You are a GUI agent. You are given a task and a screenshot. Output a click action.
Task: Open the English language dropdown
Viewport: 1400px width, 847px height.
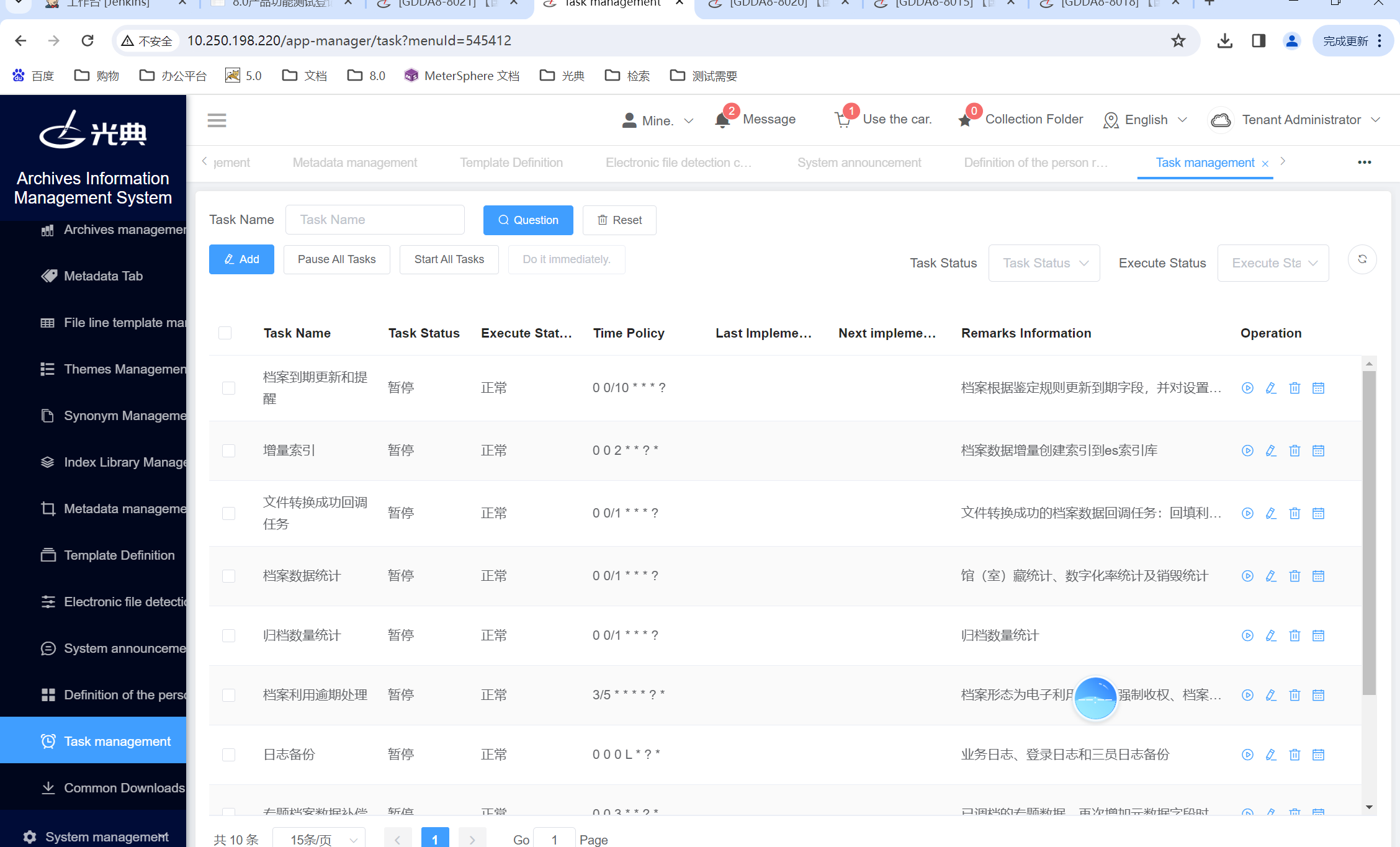[x=1146, y=120]
